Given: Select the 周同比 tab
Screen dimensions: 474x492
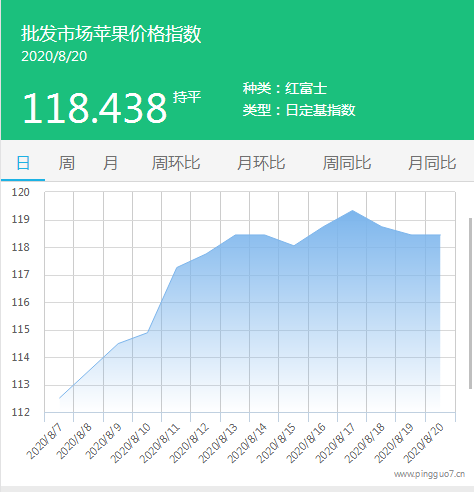Looking at the screenshot, I should (347, 163).
